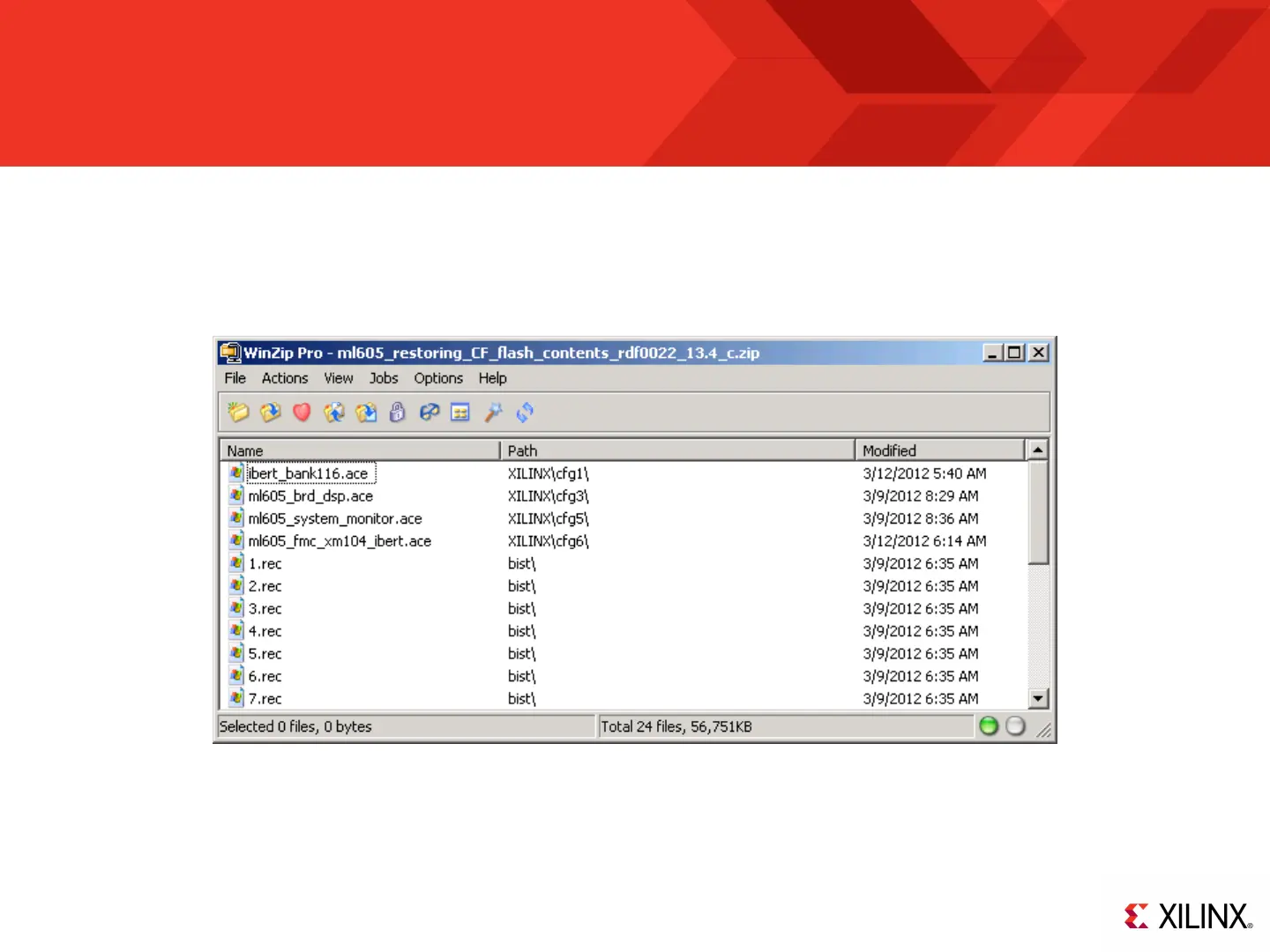
Task: Click the scrollbar down arrow
Action: coord(1038,698)
